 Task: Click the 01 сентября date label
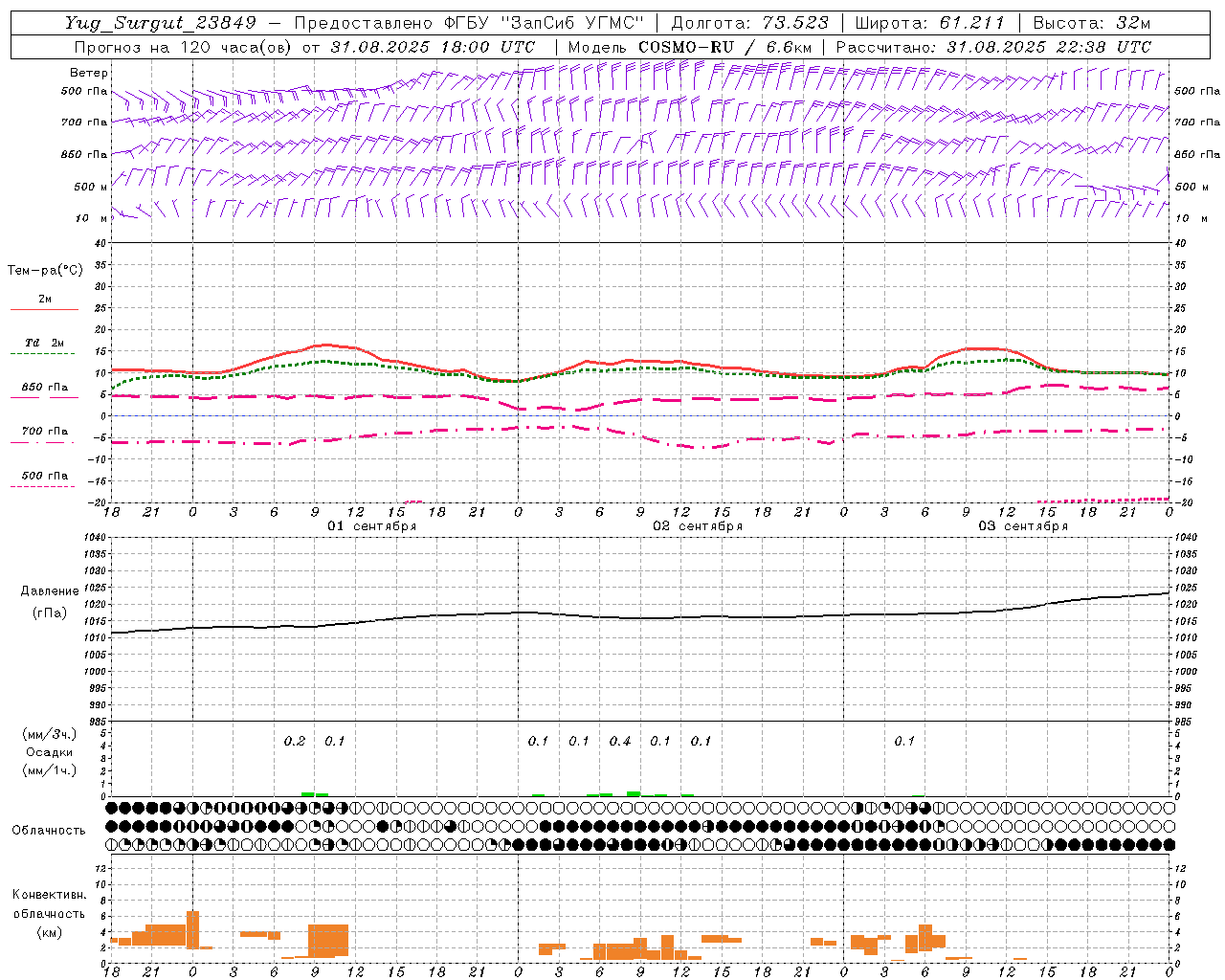click(372, 526)
